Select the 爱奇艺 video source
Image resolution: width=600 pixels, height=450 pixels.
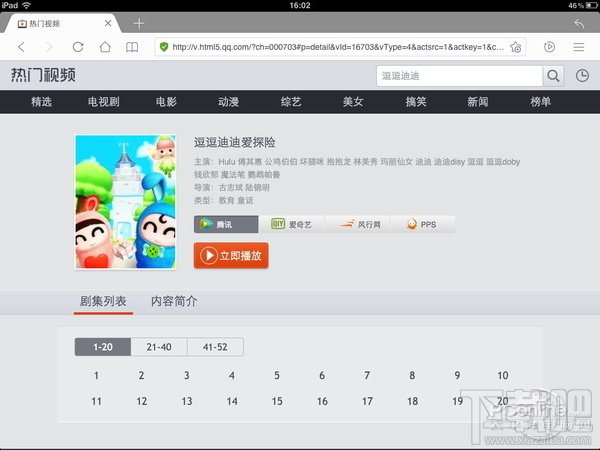click(x=292, y=224)
